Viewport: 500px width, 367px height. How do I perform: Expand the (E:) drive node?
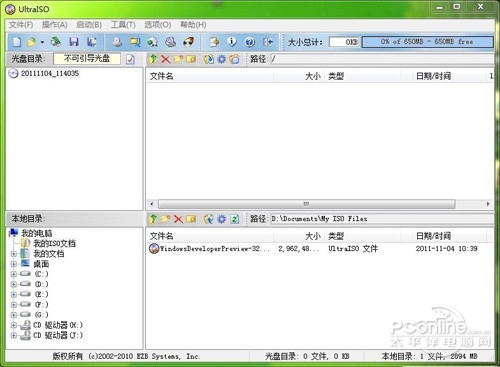(14, 295)
